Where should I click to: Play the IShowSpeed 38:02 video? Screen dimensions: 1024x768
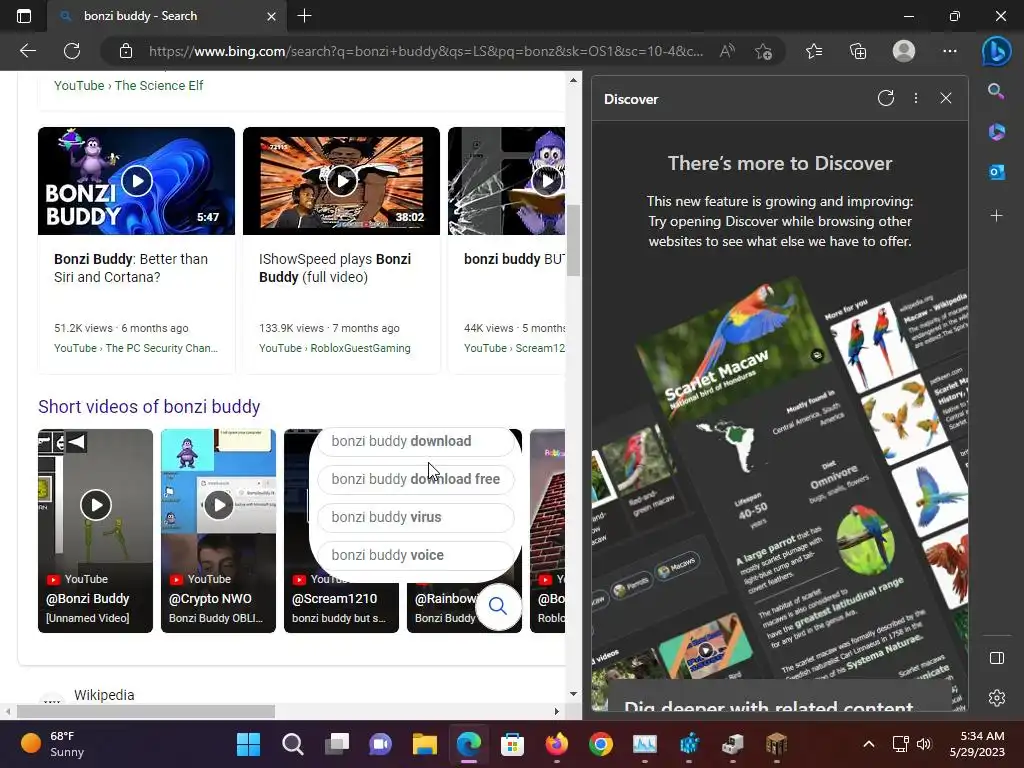tap(342, 181)
